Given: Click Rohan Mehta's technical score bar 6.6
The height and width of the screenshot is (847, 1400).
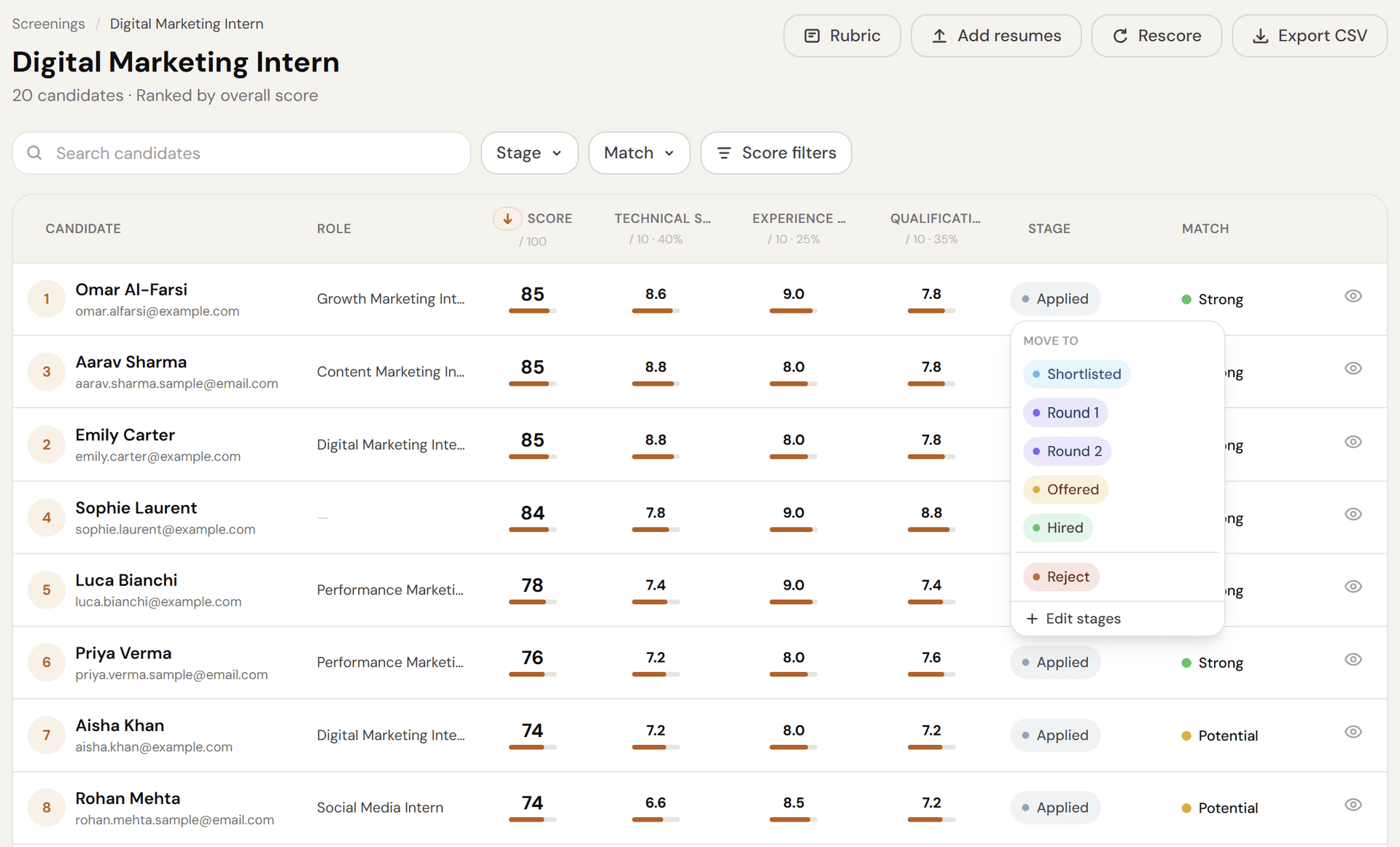Looking at the screenshot, I should coord(656,819).
